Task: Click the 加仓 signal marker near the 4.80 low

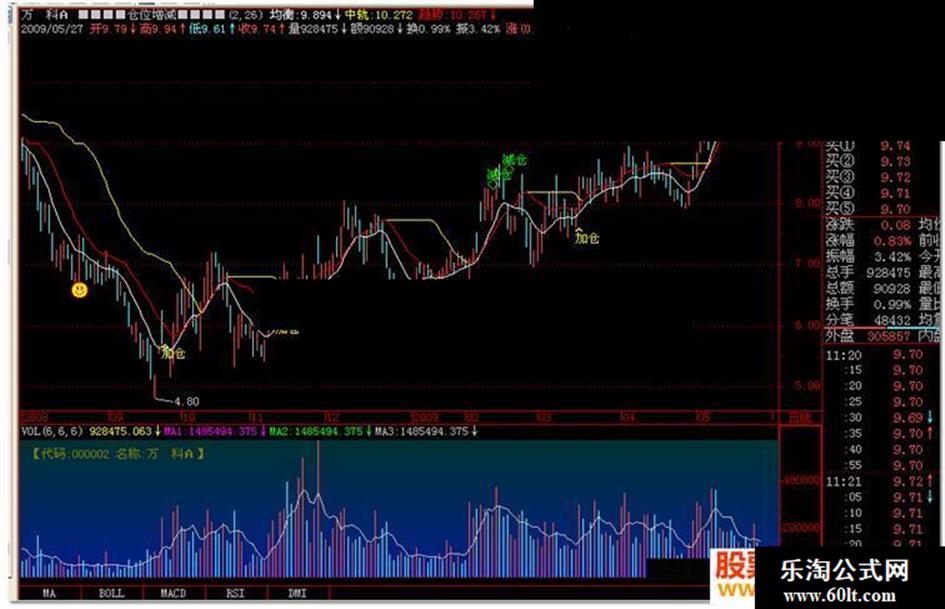Action: 174,352
